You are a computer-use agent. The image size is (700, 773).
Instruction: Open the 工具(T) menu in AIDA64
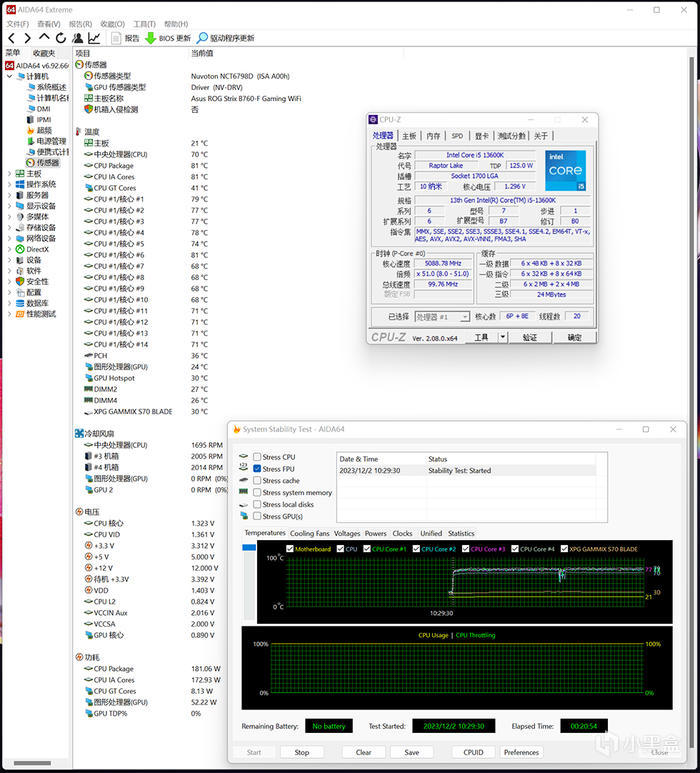(x=144, y=24)
